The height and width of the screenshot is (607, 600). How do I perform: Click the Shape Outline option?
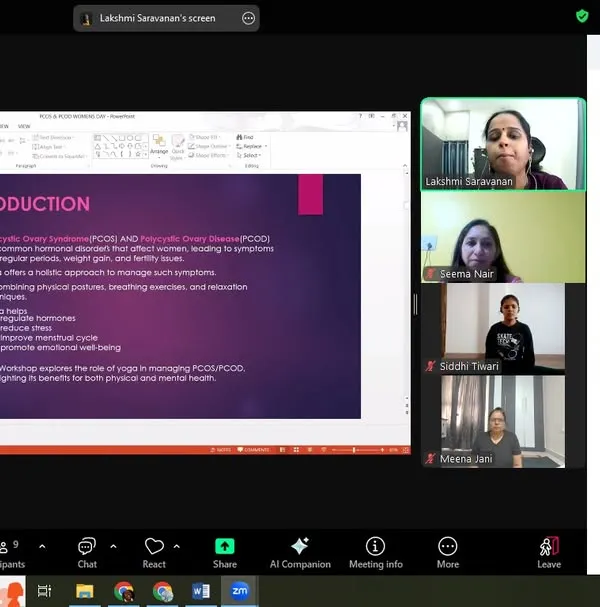[x=209, y=146]
